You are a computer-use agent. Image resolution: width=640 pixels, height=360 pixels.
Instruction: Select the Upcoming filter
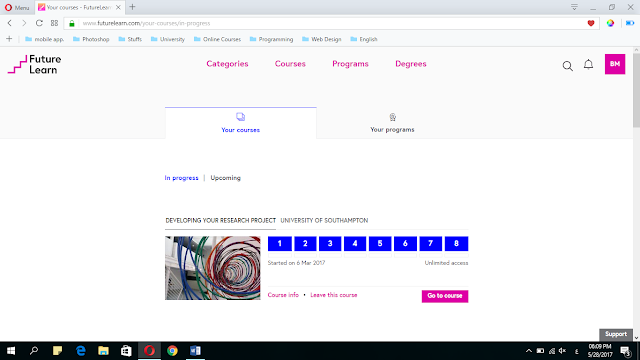click(x=225, y=178)
